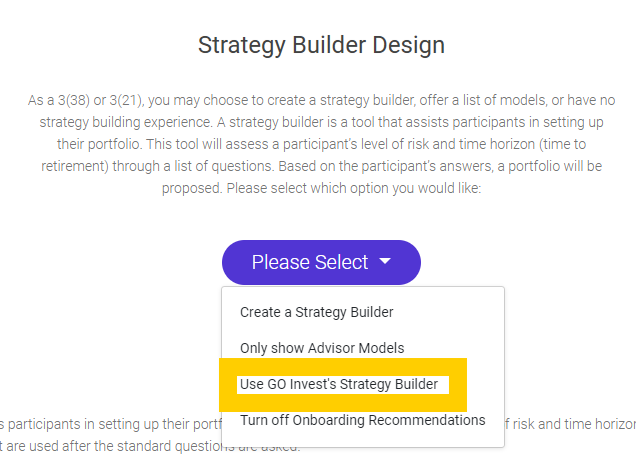Click the Strategy Builder Design heading
The width and height of the screenshot is (636, 459).
pyautogui.click(x=321, y=45)
